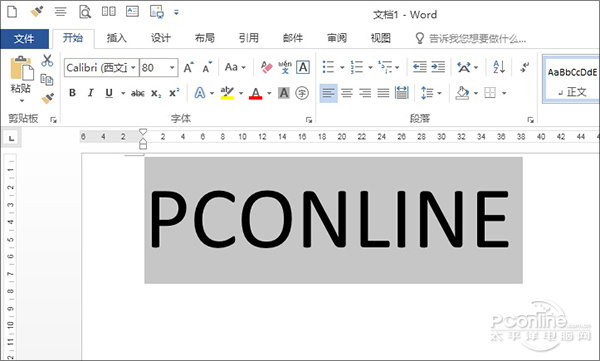
Task: Click the New blank document icon
Action: [12, 11]
